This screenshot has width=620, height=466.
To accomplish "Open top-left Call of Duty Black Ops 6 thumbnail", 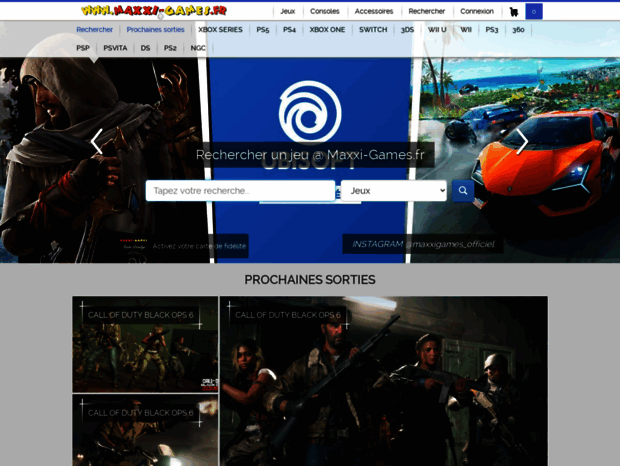I will pyautogui.click(x=145, y=344).
